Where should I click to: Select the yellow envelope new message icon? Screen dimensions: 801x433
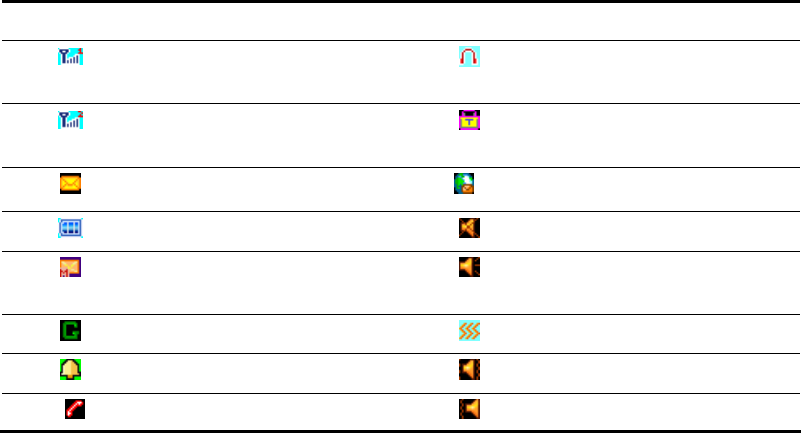(70, 184)
